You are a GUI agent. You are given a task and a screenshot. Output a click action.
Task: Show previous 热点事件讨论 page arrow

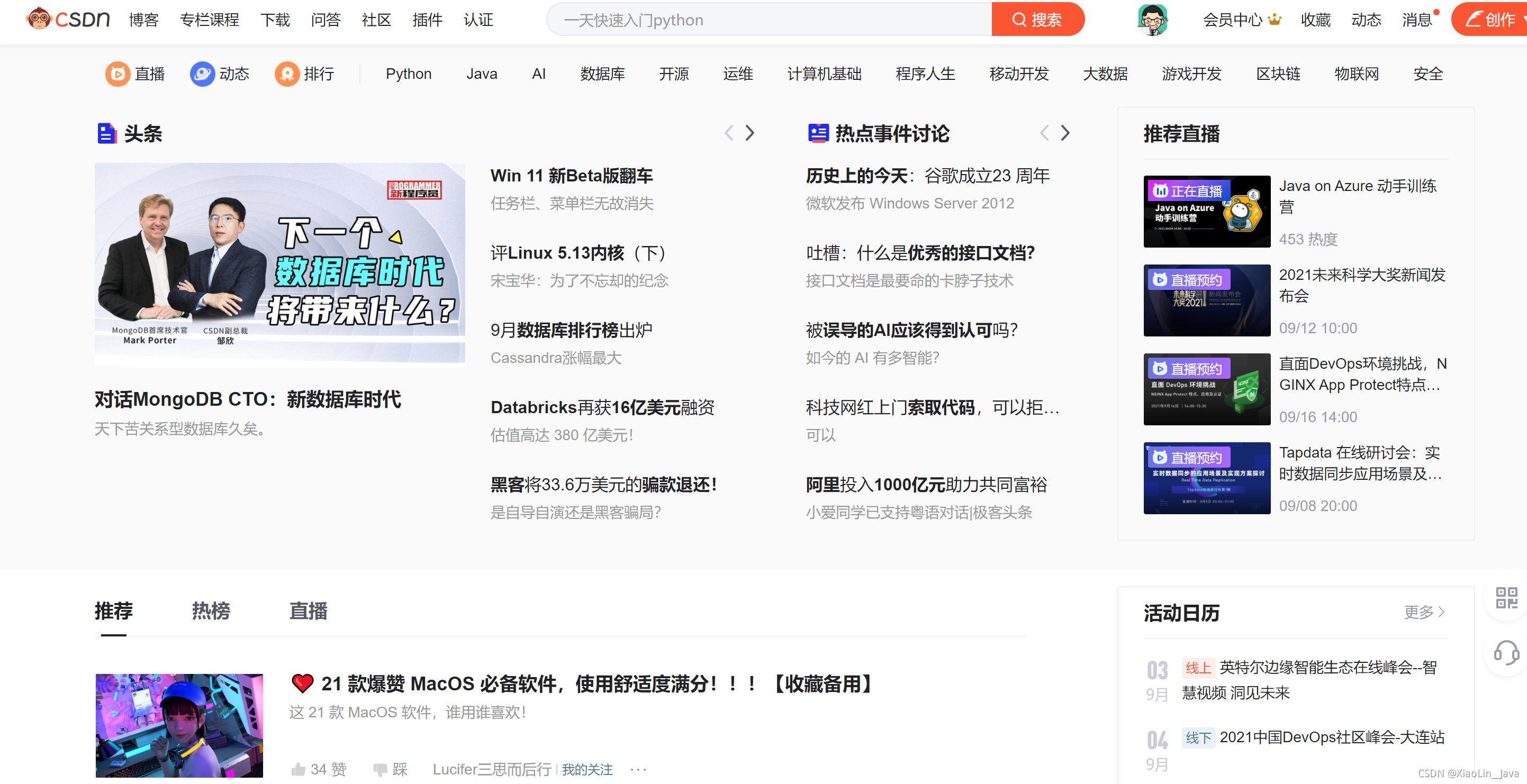(1044, 133)
